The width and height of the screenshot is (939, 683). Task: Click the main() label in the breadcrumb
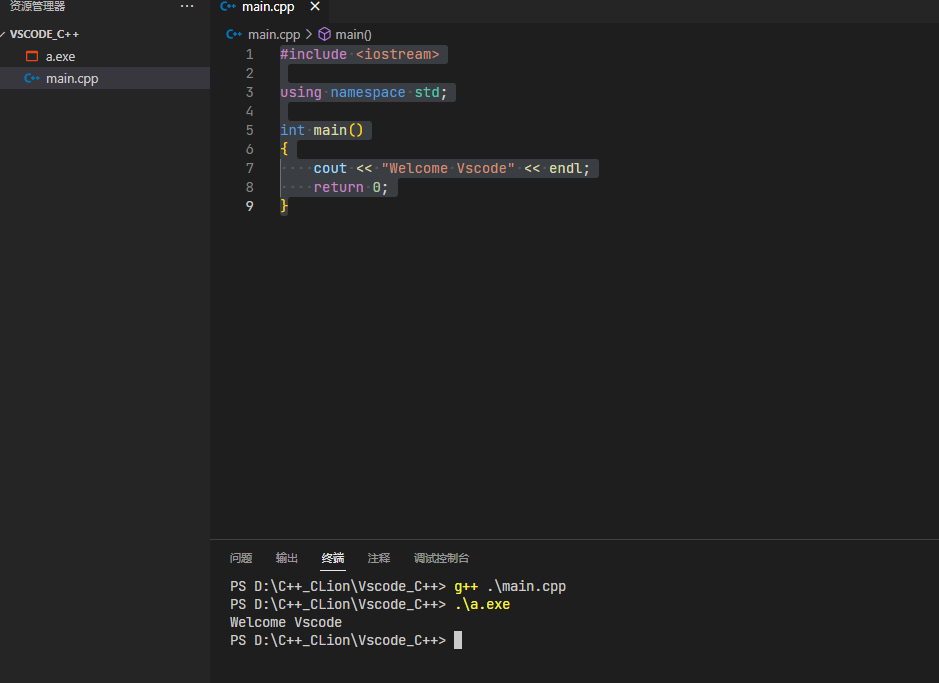pos(353,34)
